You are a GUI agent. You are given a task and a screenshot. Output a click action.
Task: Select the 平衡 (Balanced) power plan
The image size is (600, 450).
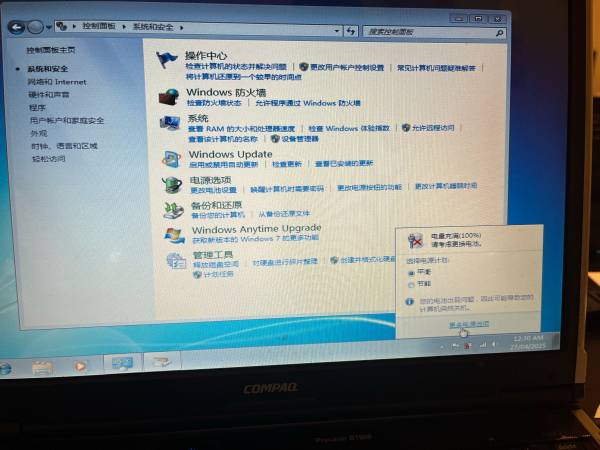(411, 271)
